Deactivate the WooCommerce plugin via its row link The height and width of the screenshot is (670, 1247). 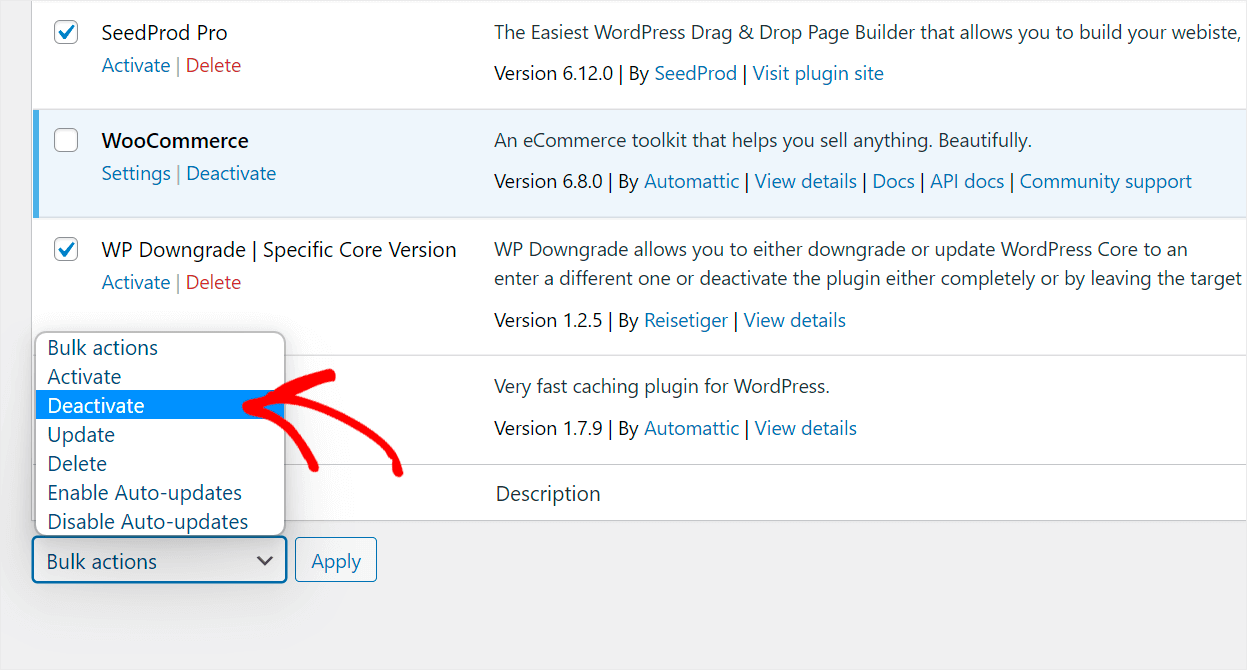(x=231, y=173)
